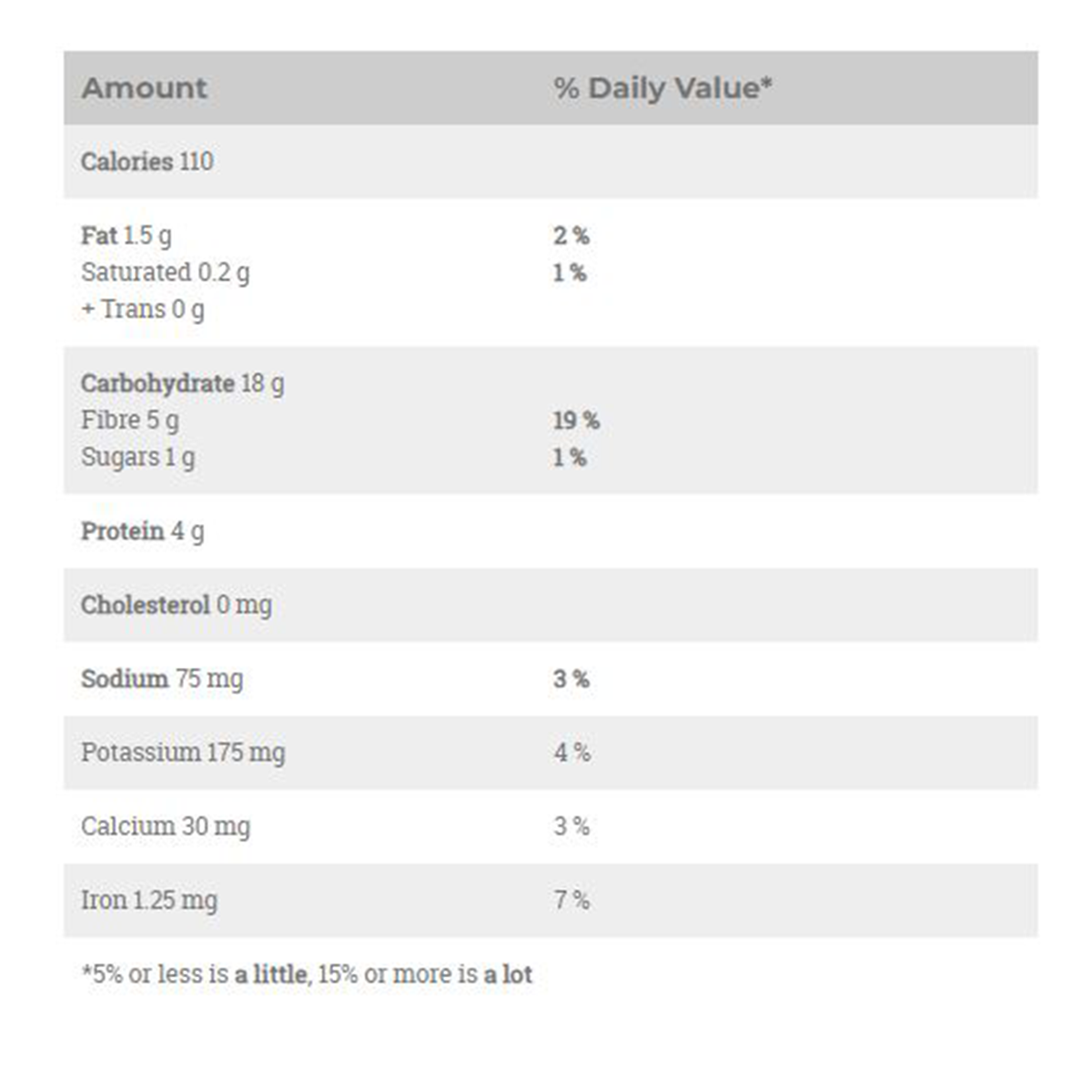
Task: Click the Sodium 75 mg label
Action: click(161, 679)
